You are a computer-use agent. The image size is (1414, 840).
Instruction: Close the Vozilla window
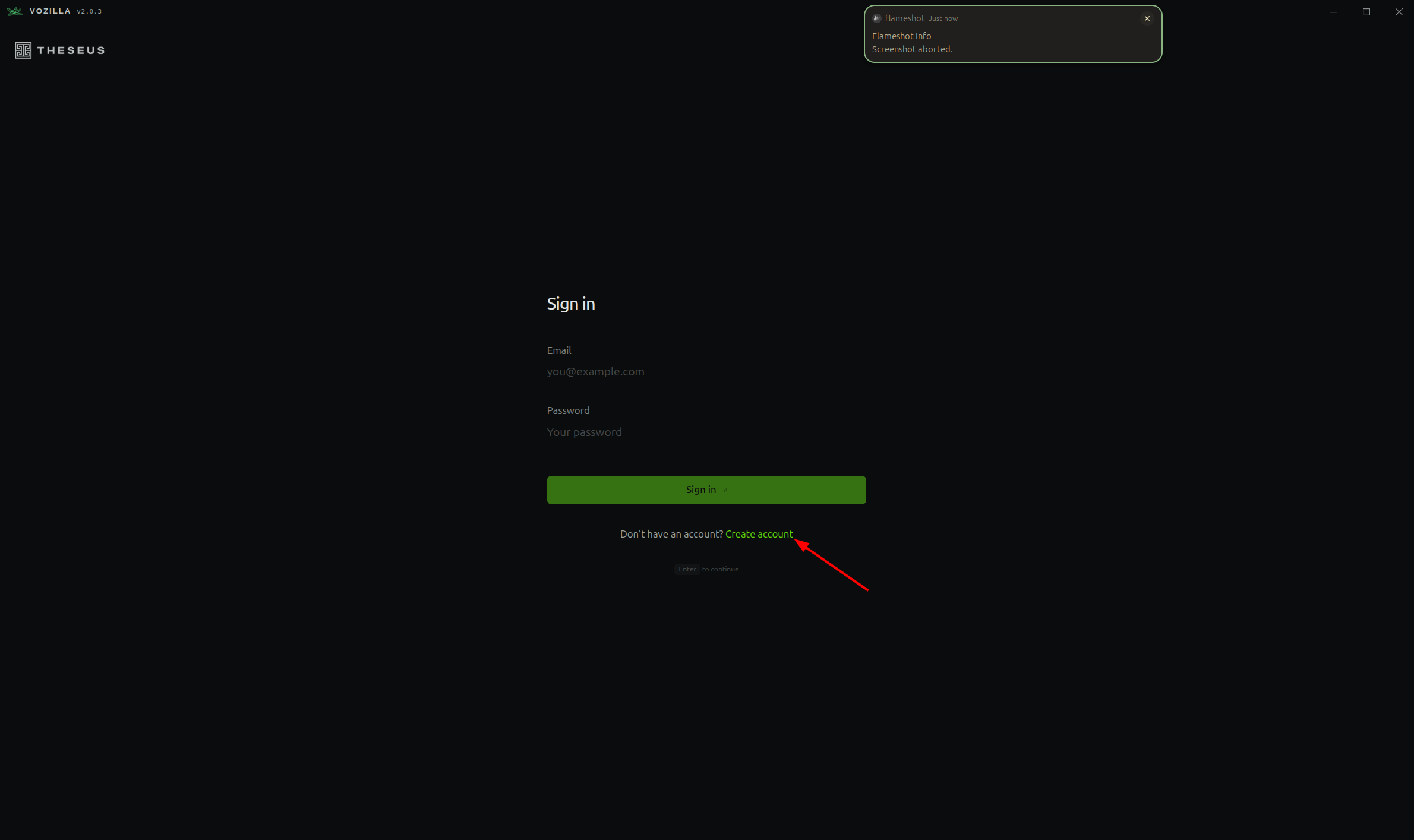point(1399,12)
